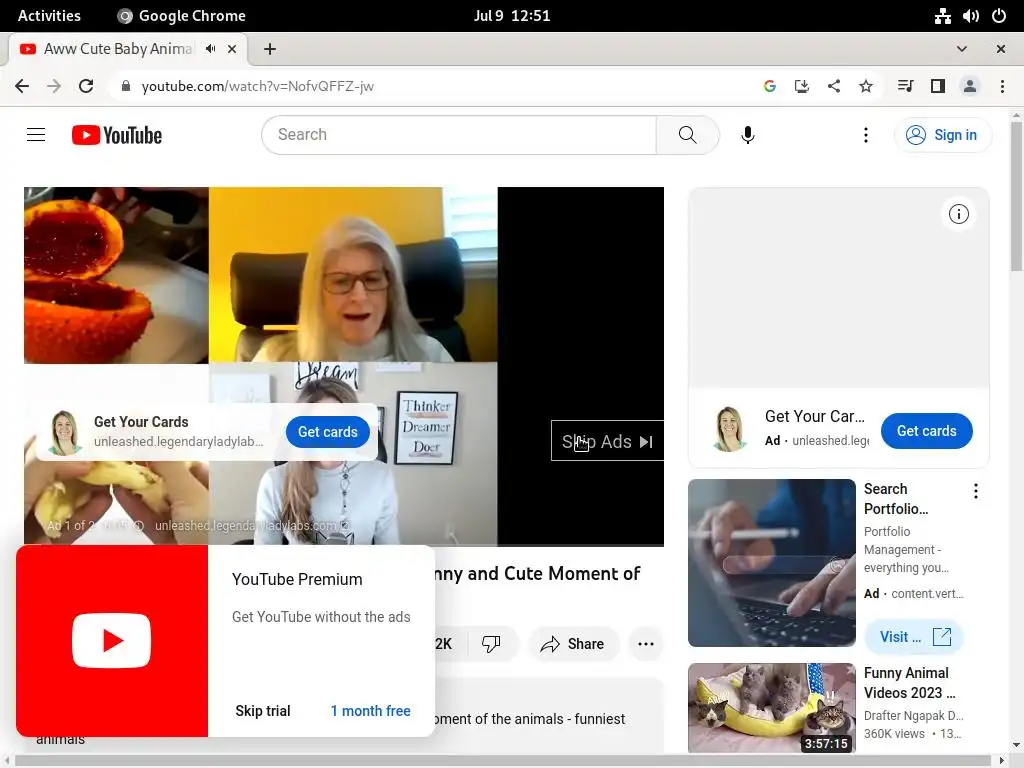Click the search magnifier button

(687, 135)
